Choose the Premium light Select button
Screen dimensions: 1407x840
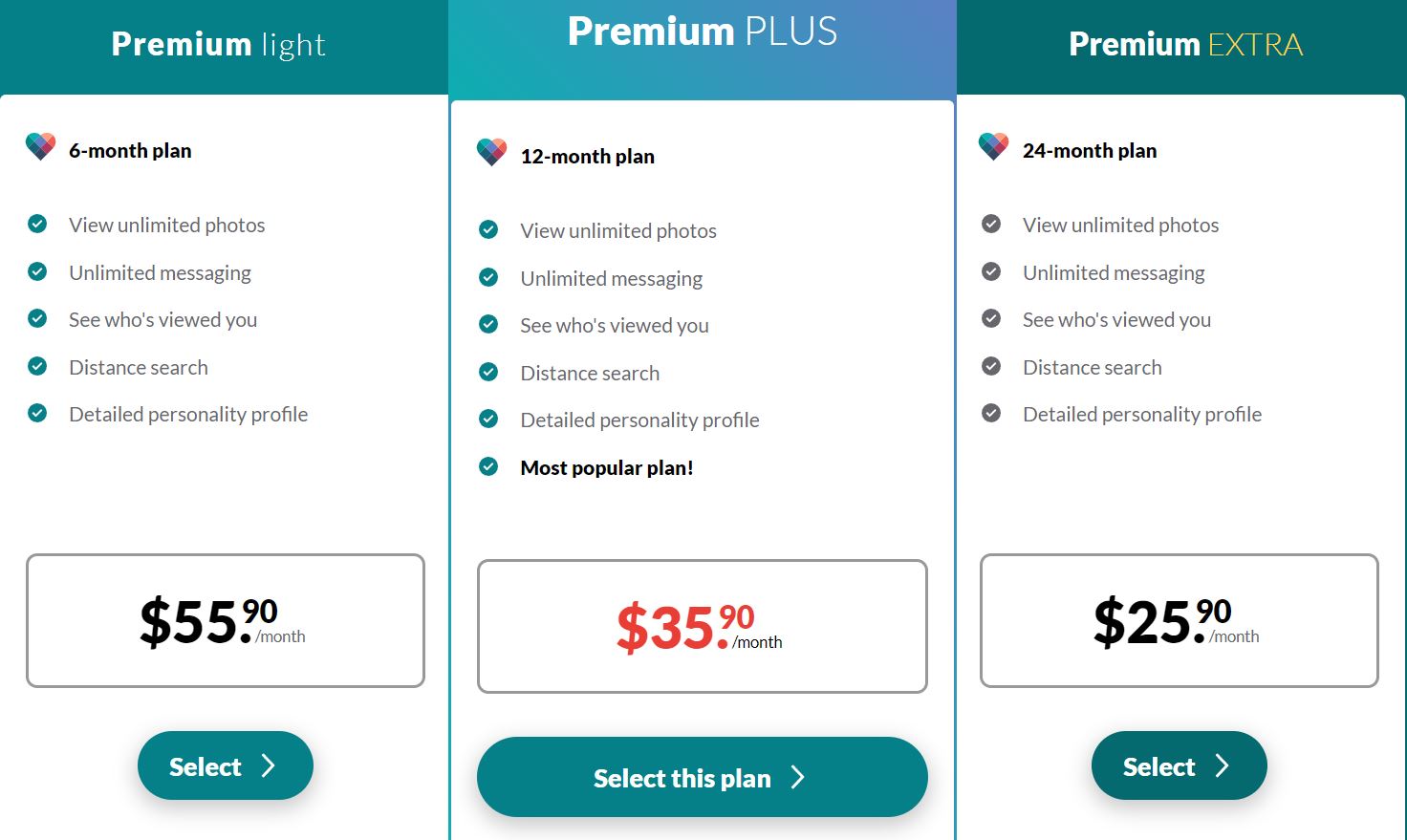click(226, 765)
